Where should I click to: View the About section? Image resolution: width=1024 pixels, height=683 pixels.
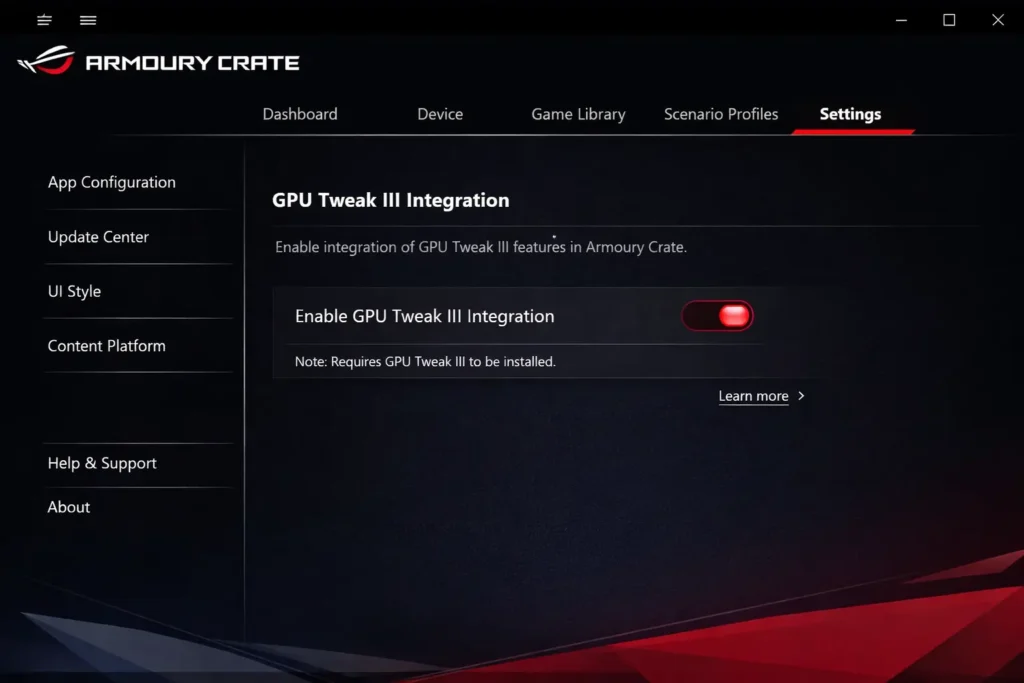(68, 507)
